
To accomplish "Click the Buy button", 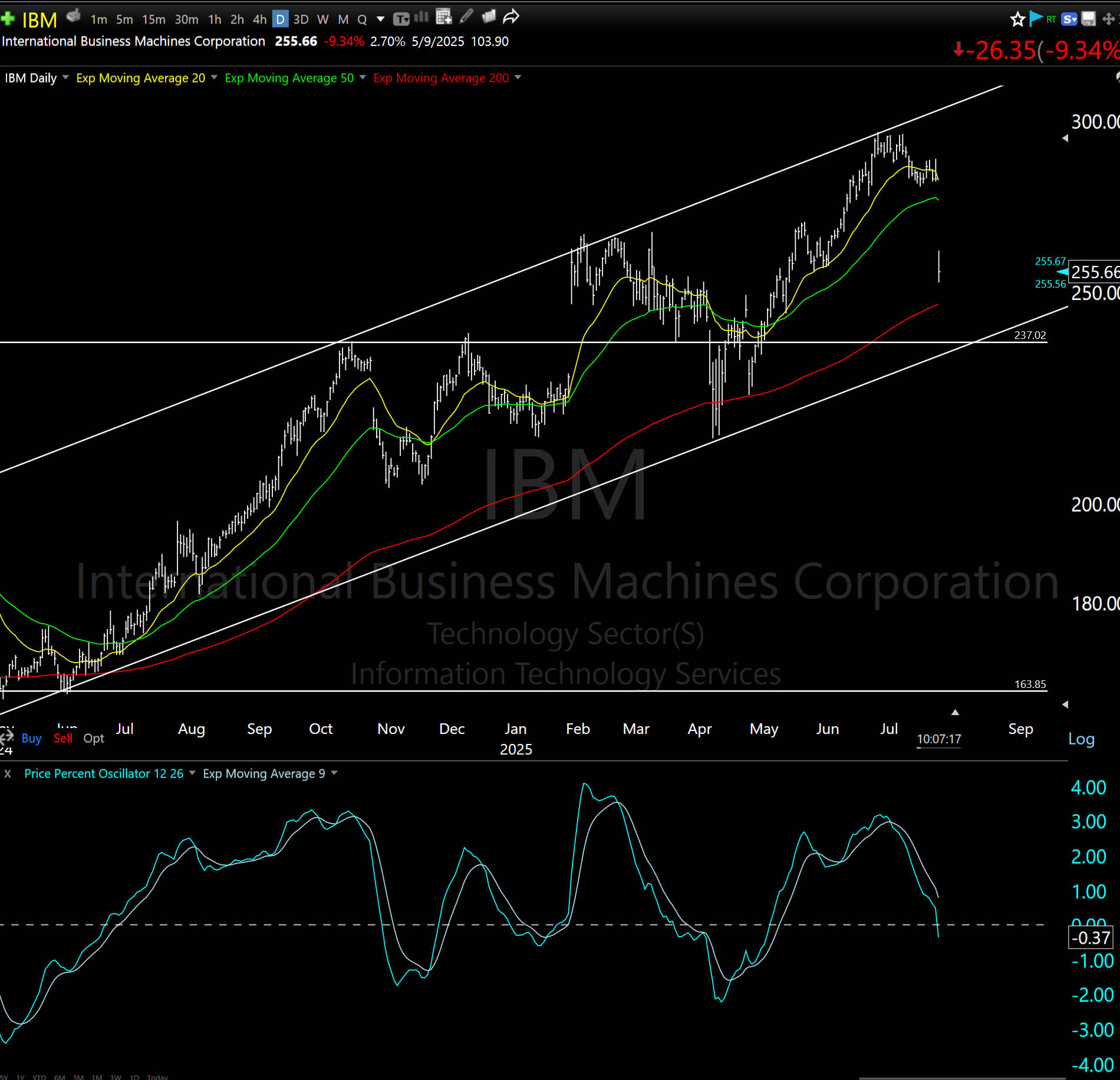I will point(31,738).
